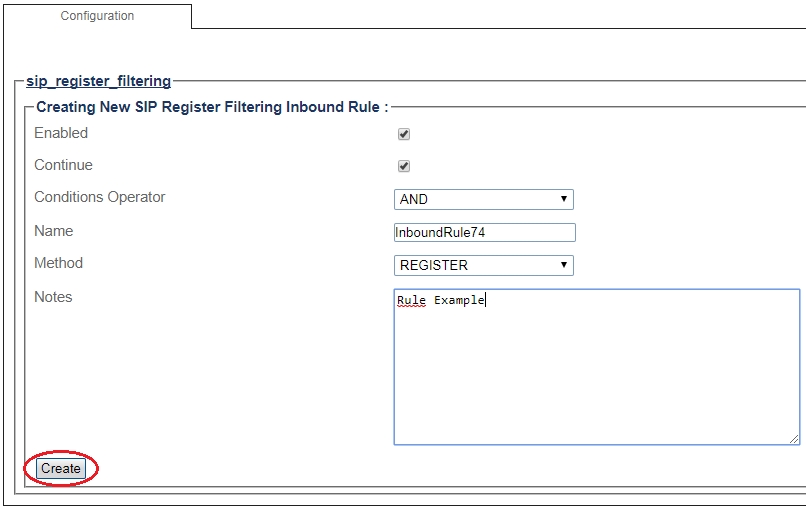The image size is (806, 510).
Task: Click the arrow on the AND dropdown
Action: (x=565, y=199)
